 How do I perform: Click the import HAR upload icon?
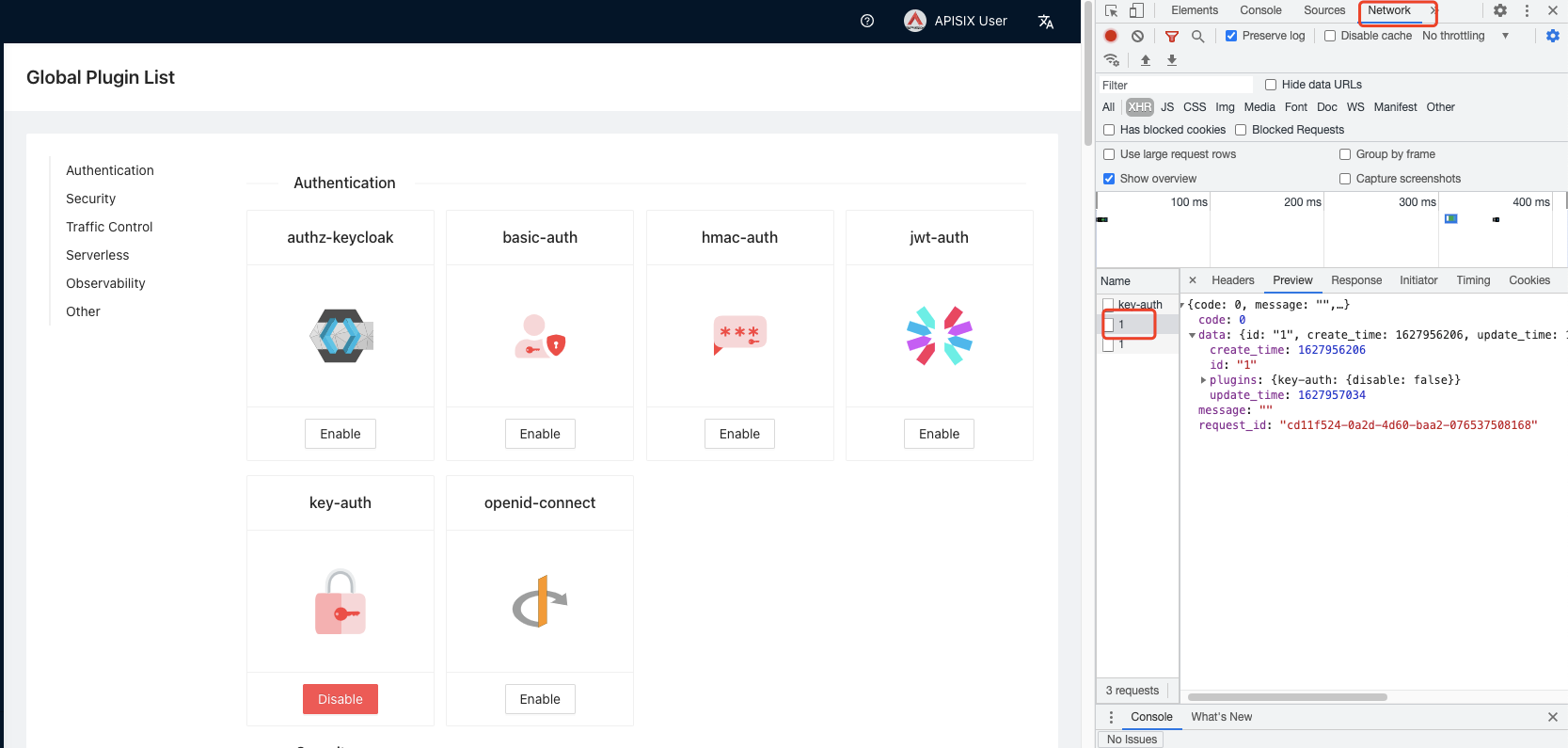1146,60
